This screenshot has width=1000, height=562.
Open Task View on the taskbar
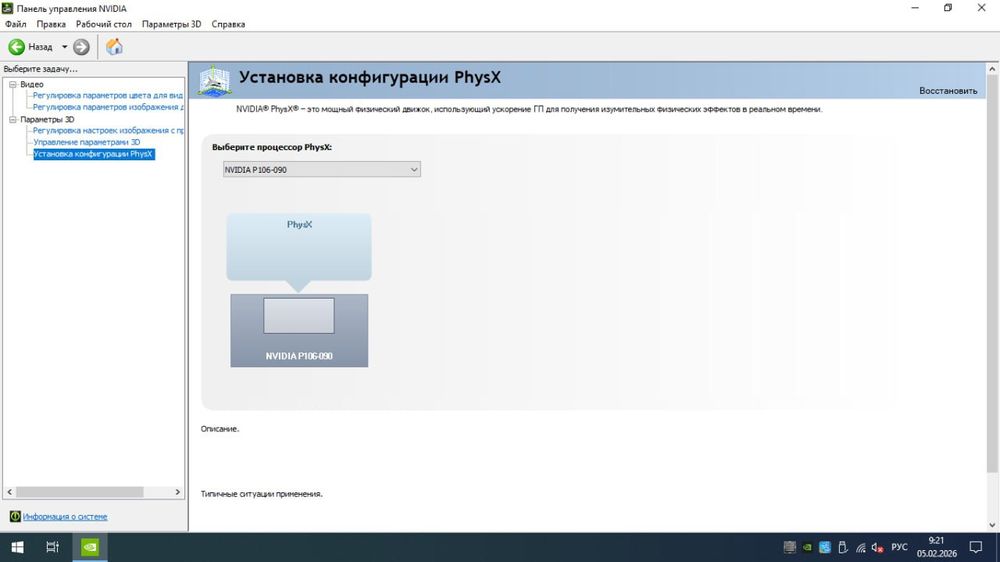pyautogui.click(x=52, y=547)
